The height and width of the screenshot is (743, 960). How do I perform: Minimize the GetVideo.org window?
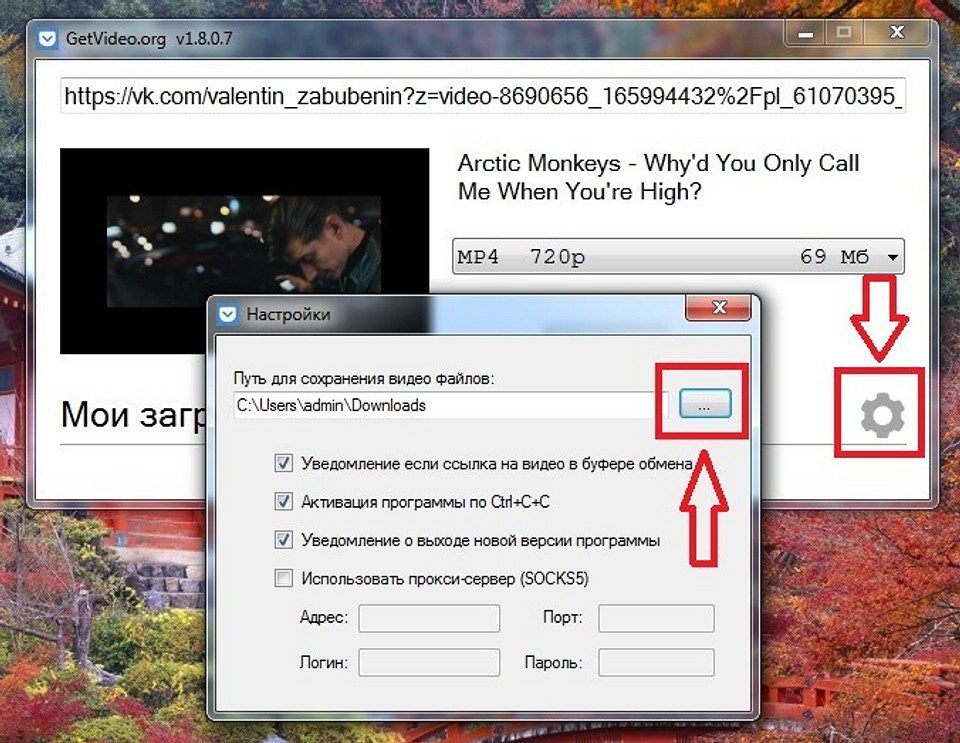tap(806, 33)
